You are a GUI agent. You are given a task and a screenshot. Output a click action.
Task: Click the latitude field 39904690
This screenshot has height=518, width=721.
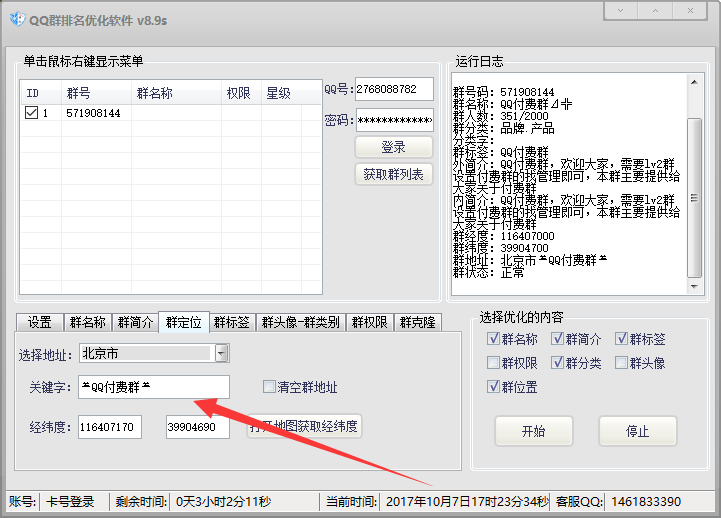click(x=198, y=427)
